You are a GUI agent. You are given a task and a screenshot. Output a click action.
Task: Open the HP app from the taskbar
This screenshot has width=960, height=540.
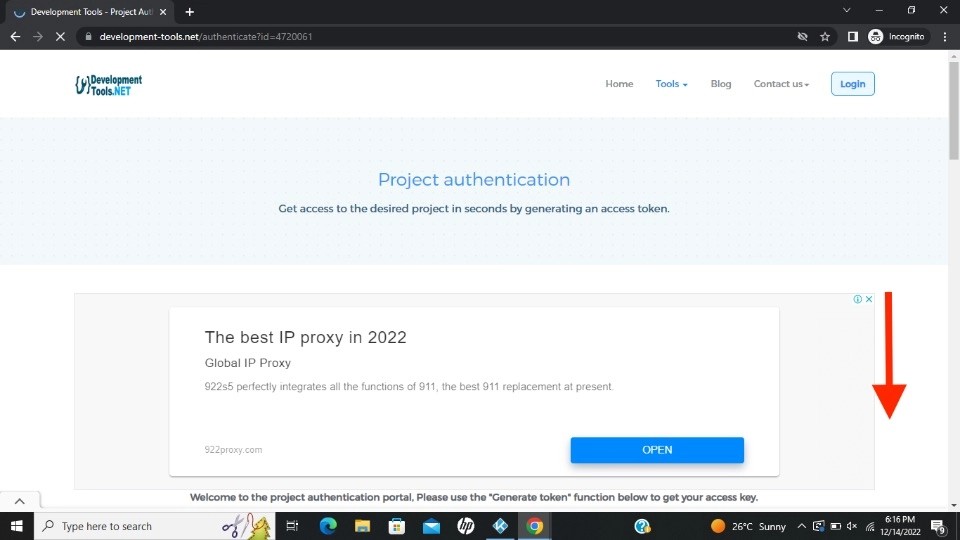(x=465, y=526)
